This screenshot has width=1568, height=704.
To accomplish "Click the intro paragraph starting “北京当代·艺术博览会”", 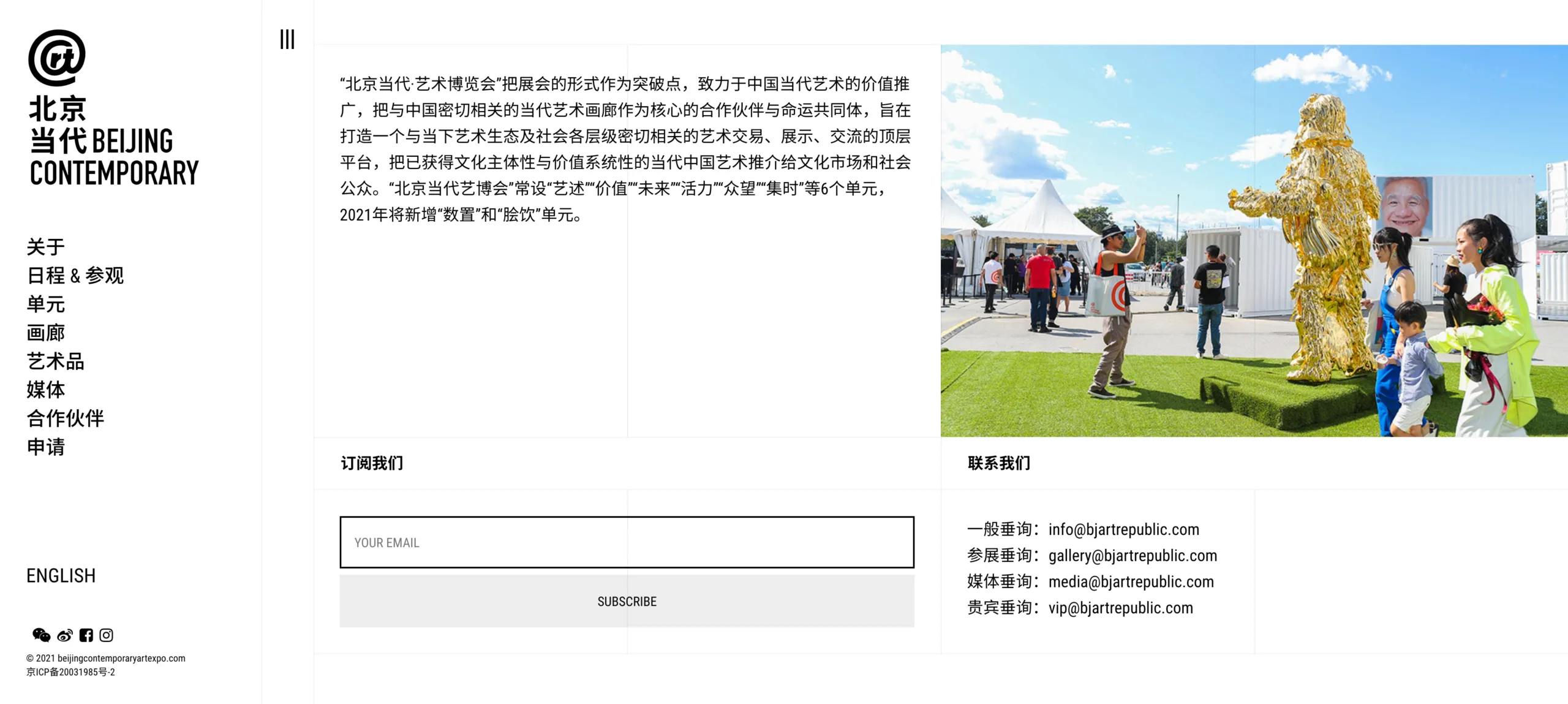I will [625, 149].
